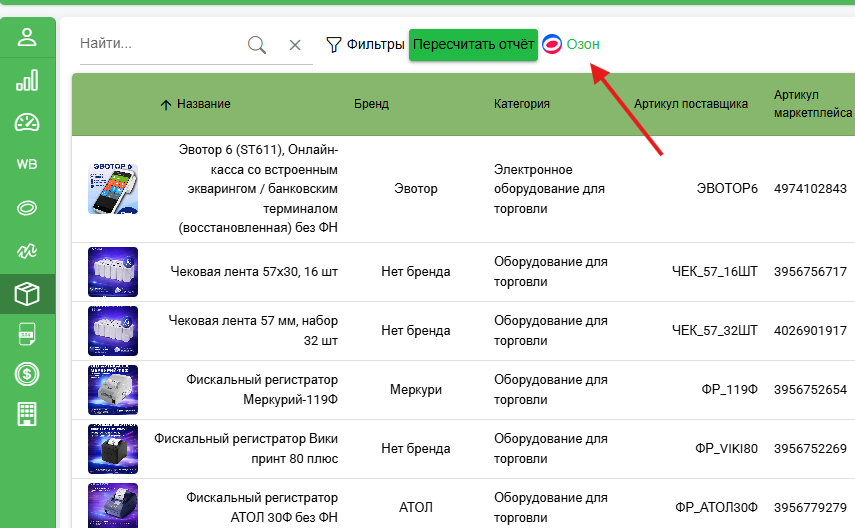This screenshot has height=528, width=855.
Task: Click the brand cell Меркури
Action: pos(416,389)
